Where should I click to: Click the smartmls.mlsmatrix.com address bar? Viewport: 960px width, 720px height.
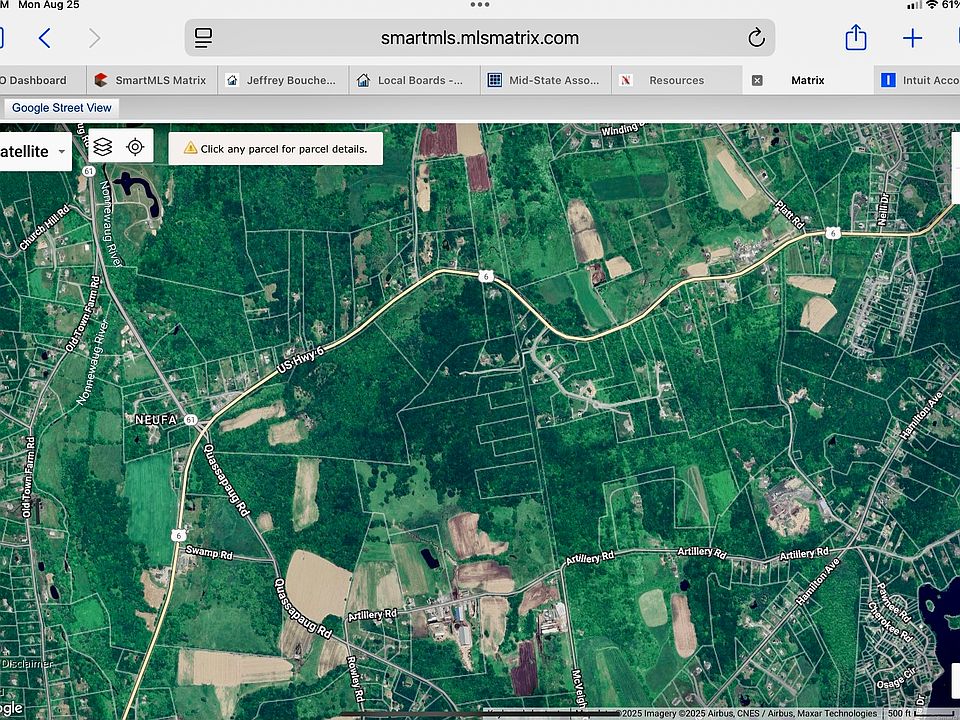tap(479, 39)
